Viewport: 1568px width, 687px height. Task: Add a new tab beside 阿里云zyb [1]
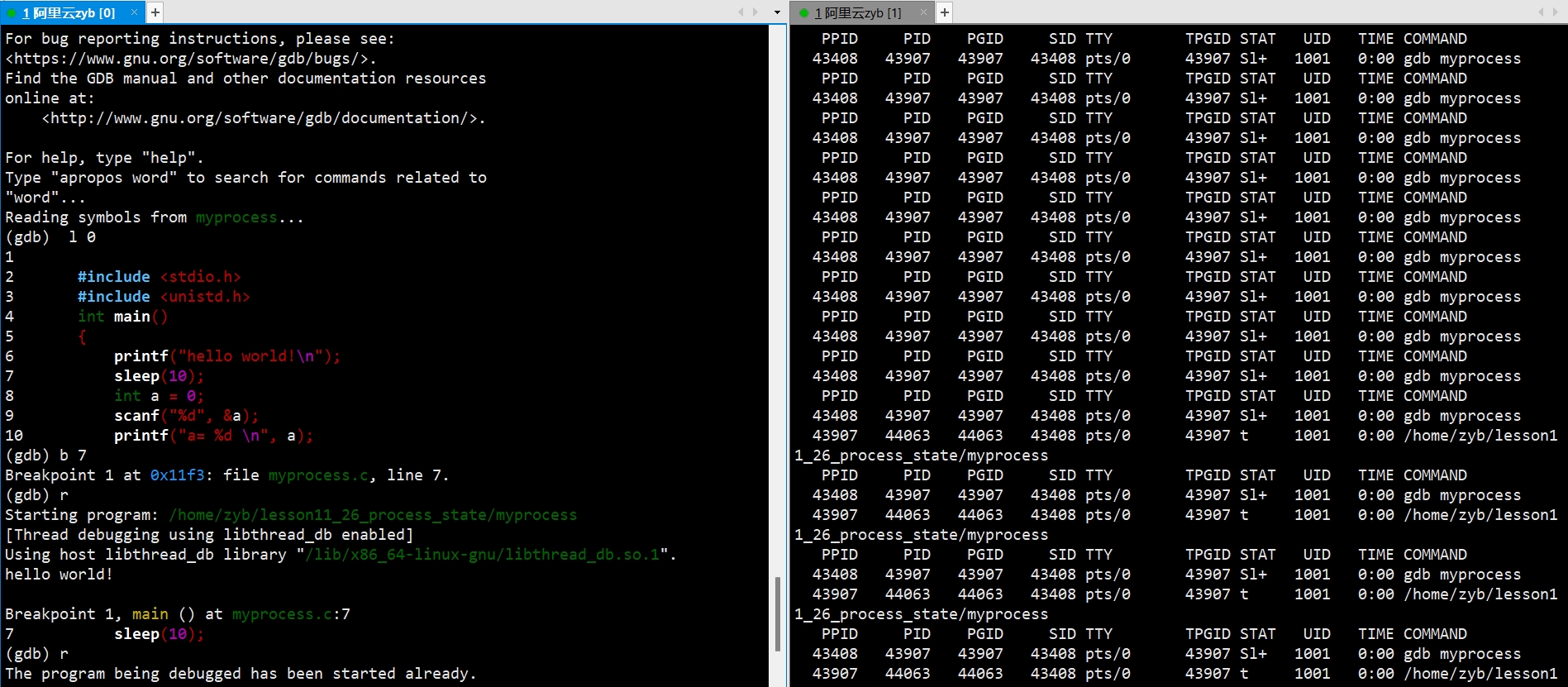coord(945,12)
